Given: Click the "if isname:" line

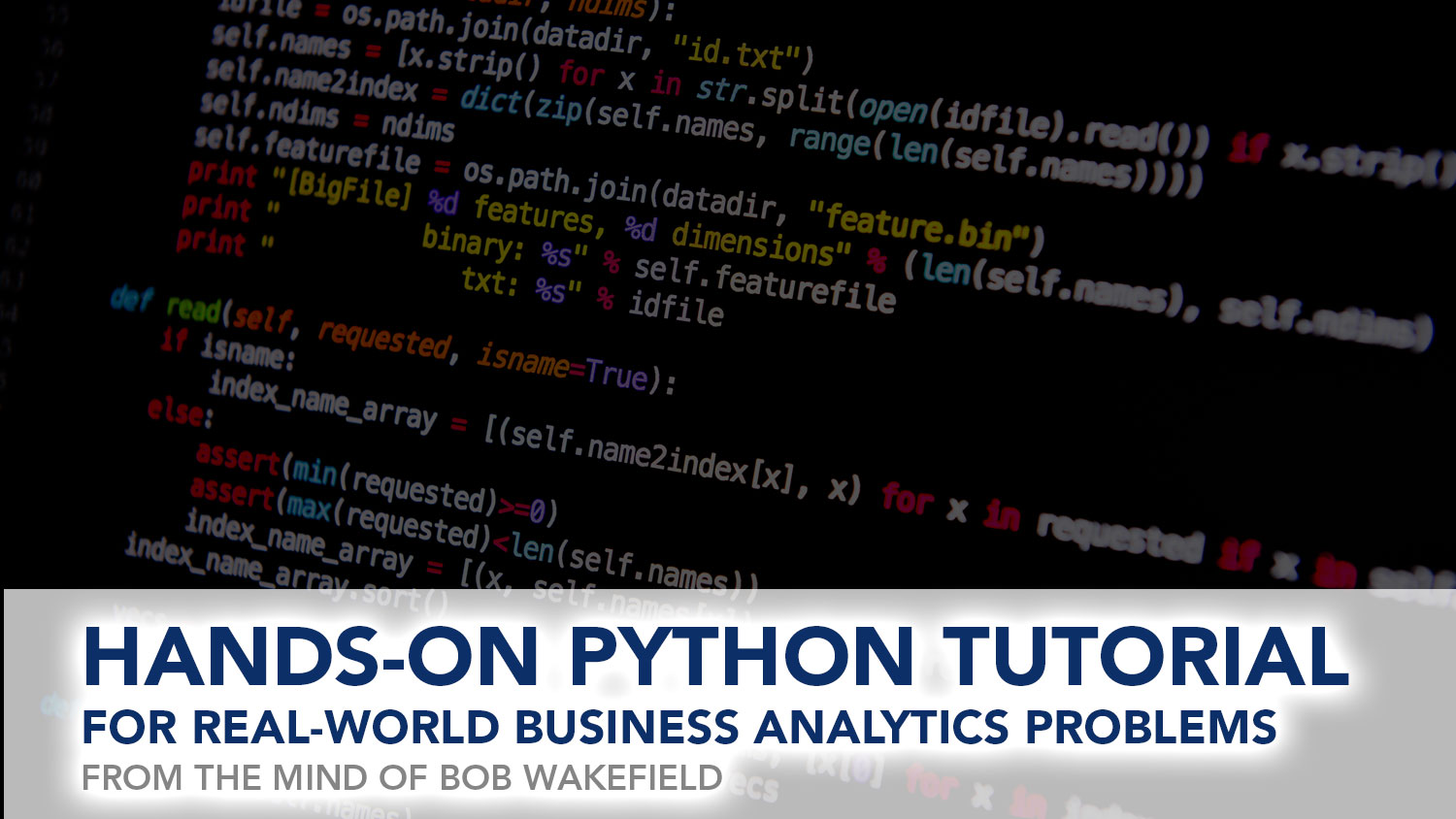Looking at the screenshot, I should (228, 347).
